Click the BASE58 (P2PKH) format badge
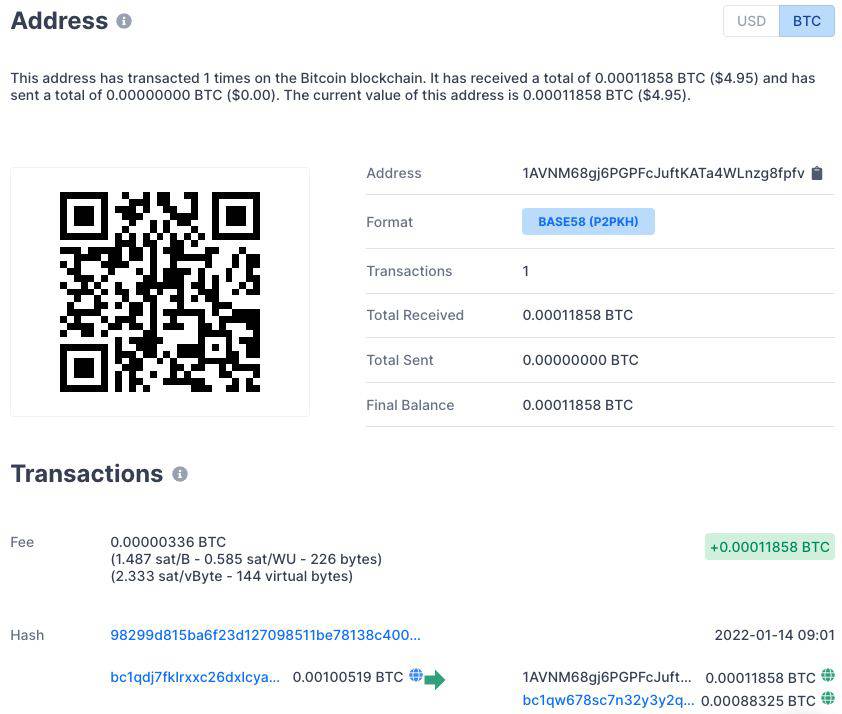Viewport: 842px width, 714px height. point(588,222)
